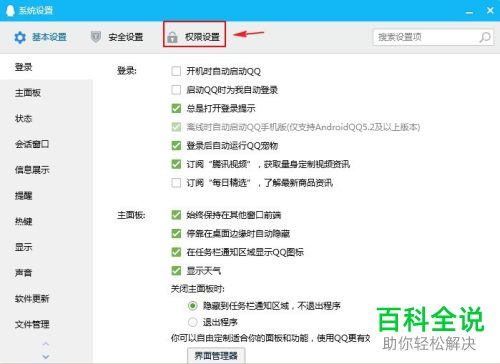Click the QQ penguin logo in title bar
Screen dimensions: 500x364
click(x=10, y=10)
